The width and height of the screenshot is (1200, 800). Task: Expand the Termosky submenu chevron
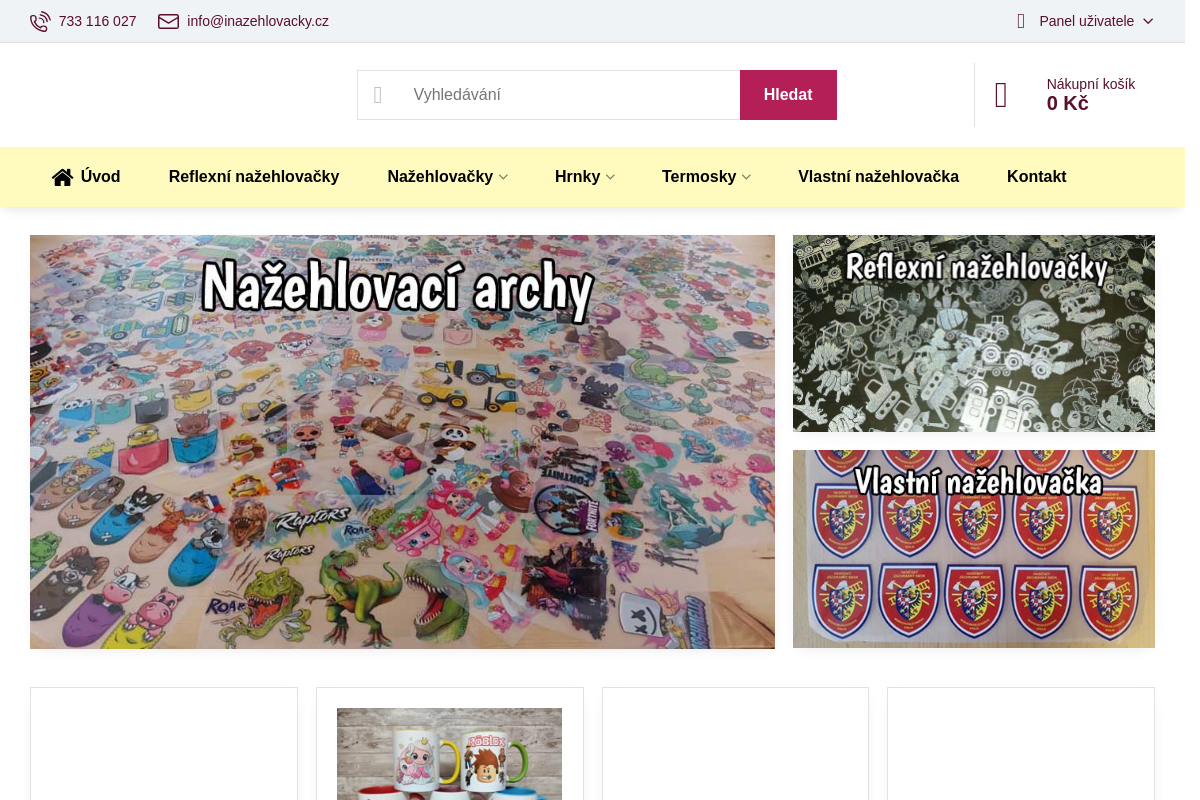tap(746, 177)
